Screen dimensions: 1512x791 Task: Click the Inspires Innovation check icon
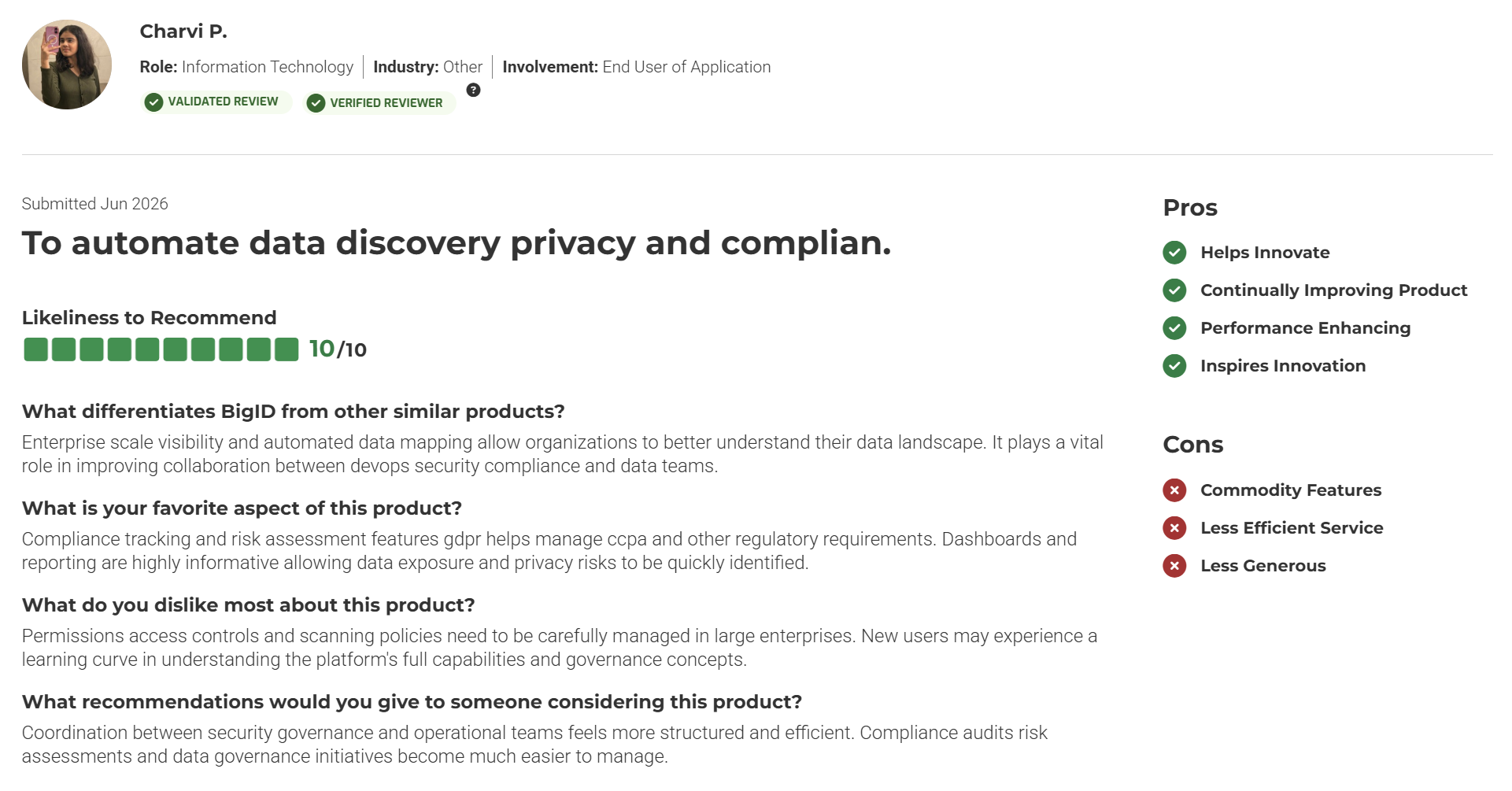pos(1174,366)
